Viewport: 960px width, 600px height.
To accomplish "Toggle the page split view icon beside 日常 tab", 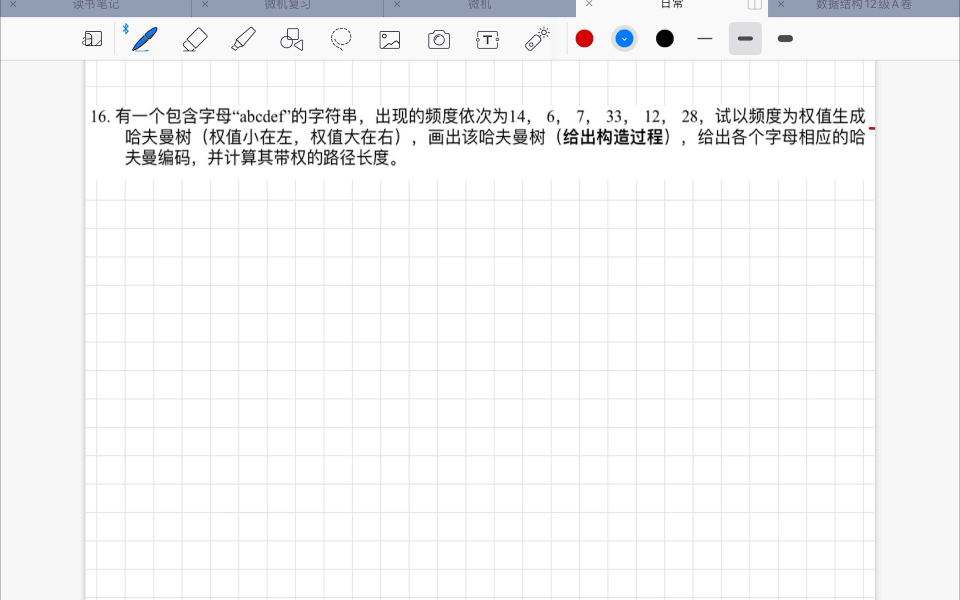I will [755, 5].
